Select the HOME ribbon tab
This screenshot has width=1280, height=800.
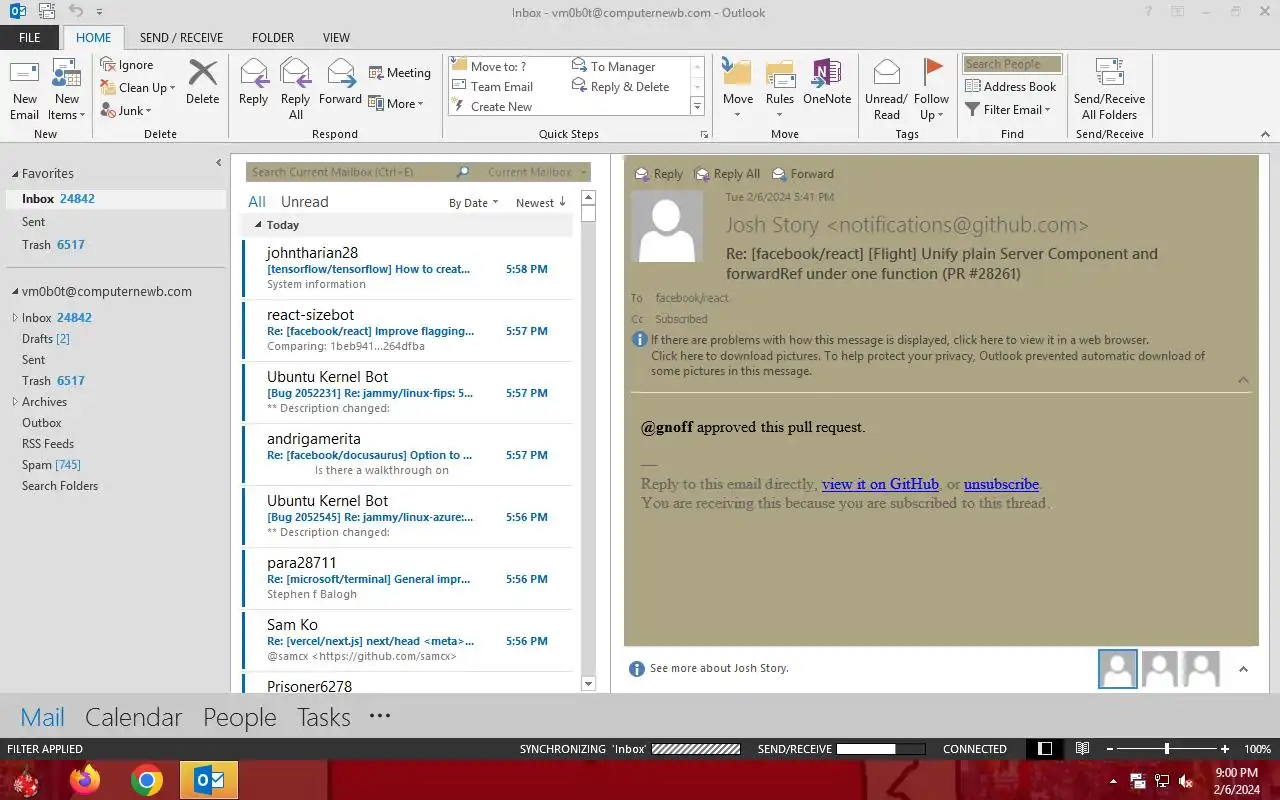pyautogui.click(x=93, y=38)
